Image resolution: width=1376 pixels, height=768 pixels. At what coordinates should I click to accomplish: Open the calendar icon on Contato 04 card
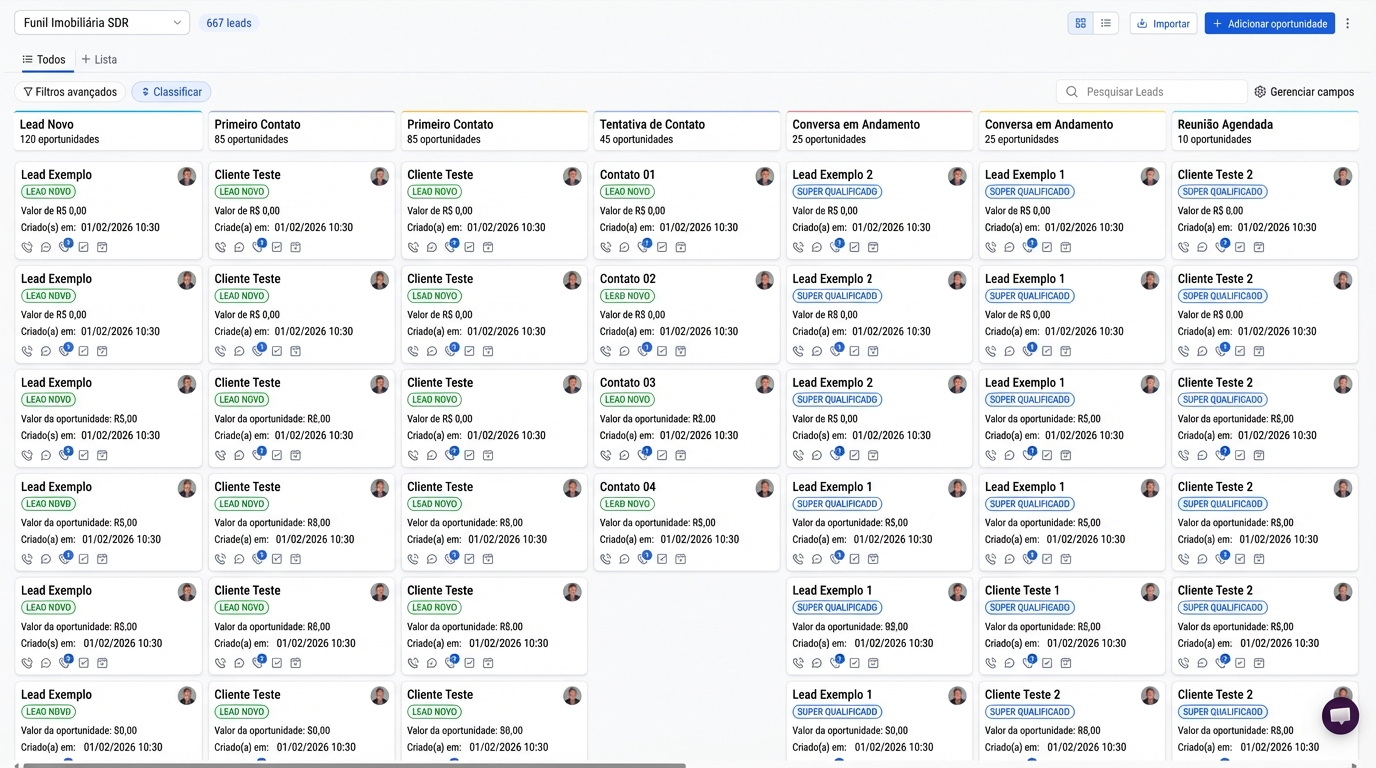point(680,559)
